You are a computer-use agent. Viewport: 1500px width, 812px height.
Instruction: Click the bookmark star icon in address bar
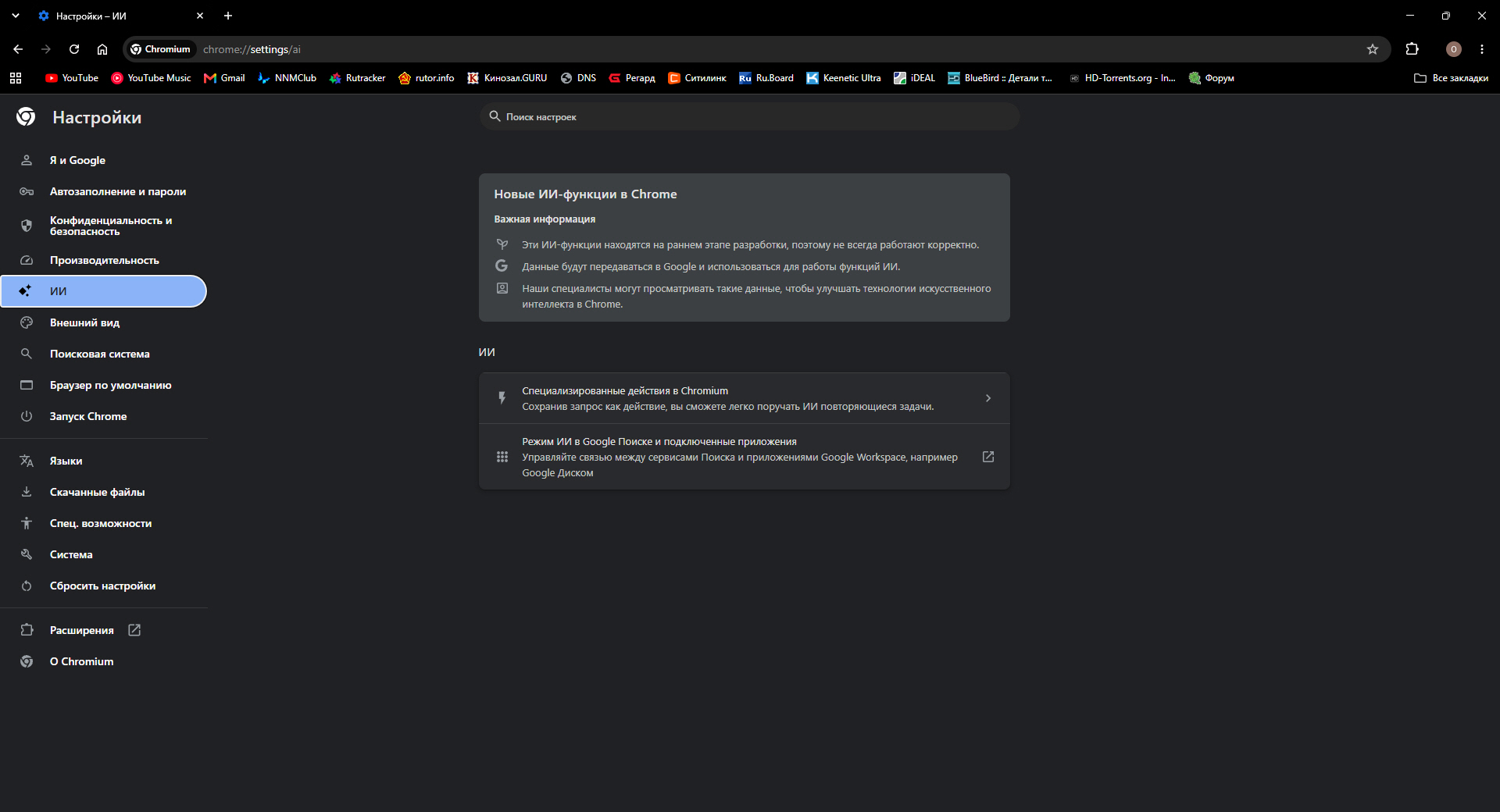point(1373,49)
